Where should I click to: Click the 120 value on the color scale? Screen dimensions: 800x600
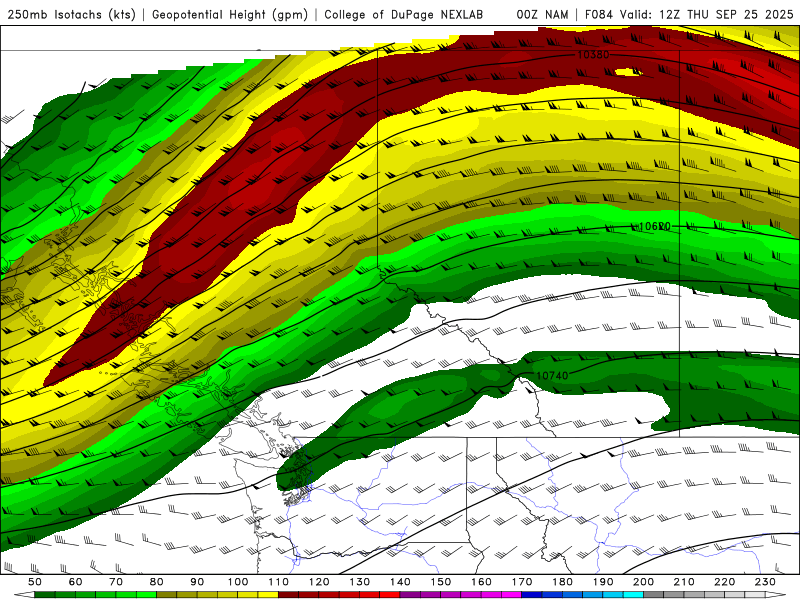(x=319, y=582)
